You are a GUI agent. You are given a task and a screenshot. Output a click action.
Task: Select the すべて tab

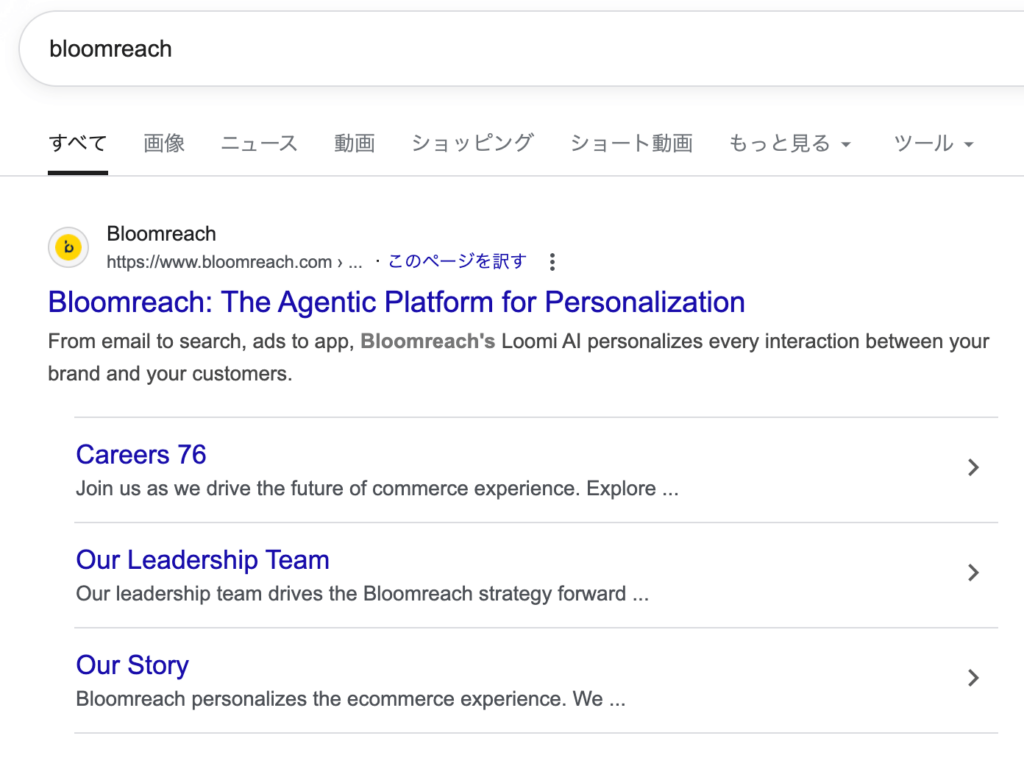coord(77,144)
